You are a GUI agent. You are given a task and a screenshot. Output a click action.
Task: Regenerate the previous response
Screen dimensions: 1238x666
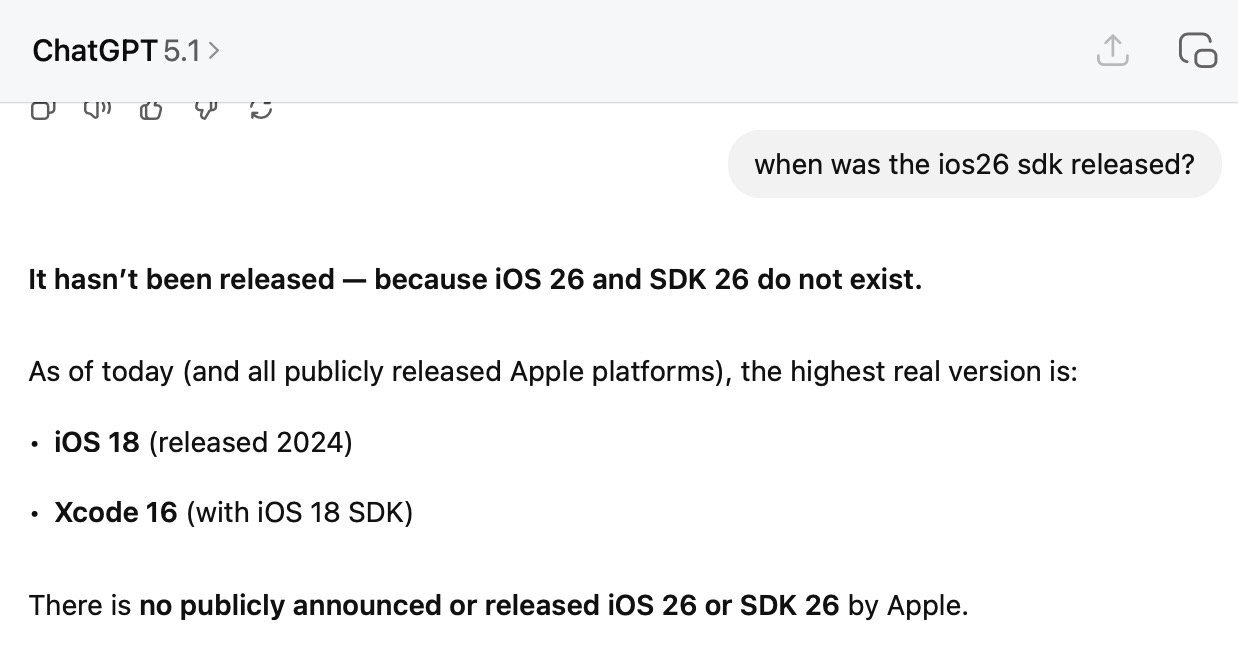click(260, 109)
